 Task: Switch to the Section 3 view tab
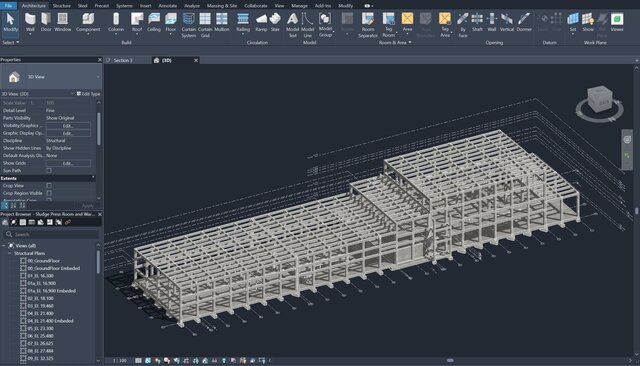(123, 60)
